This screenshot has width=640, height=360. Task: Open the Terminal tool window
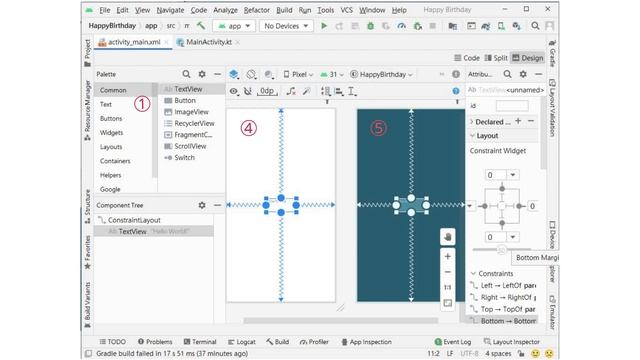(x=200, y=342)
